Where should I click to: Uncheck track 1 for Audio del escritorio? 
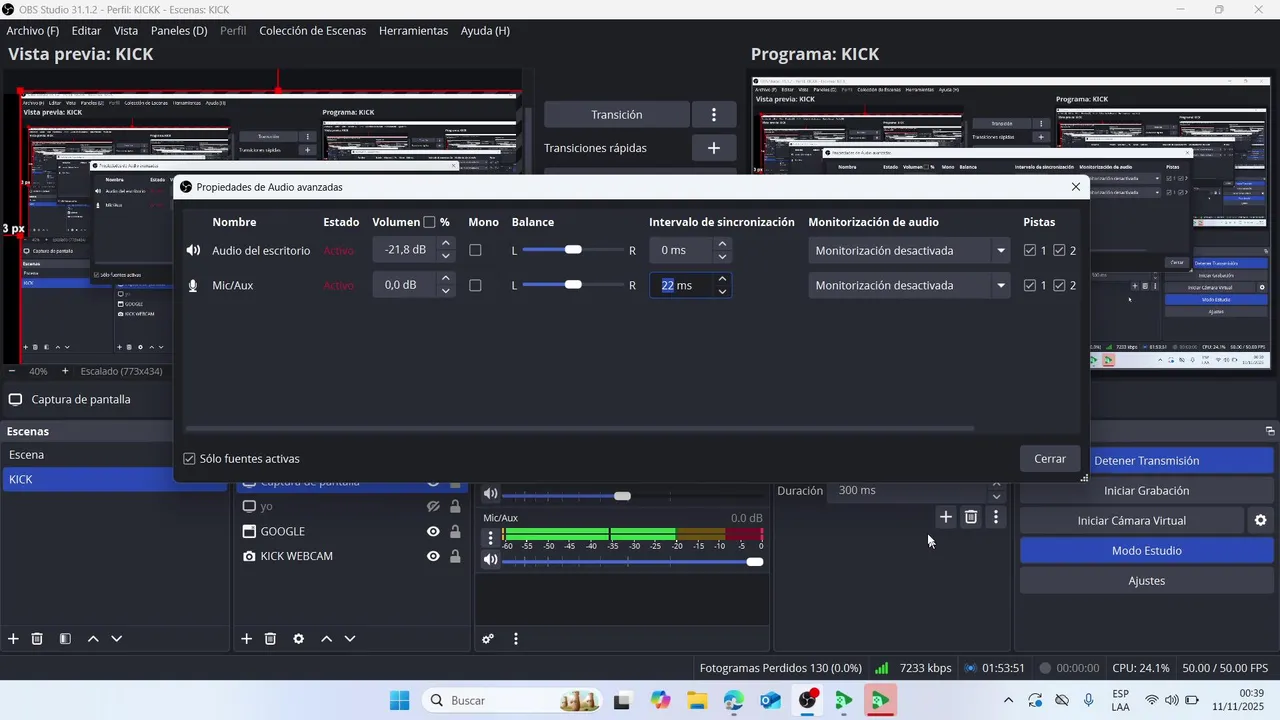tap(1030, 250)
